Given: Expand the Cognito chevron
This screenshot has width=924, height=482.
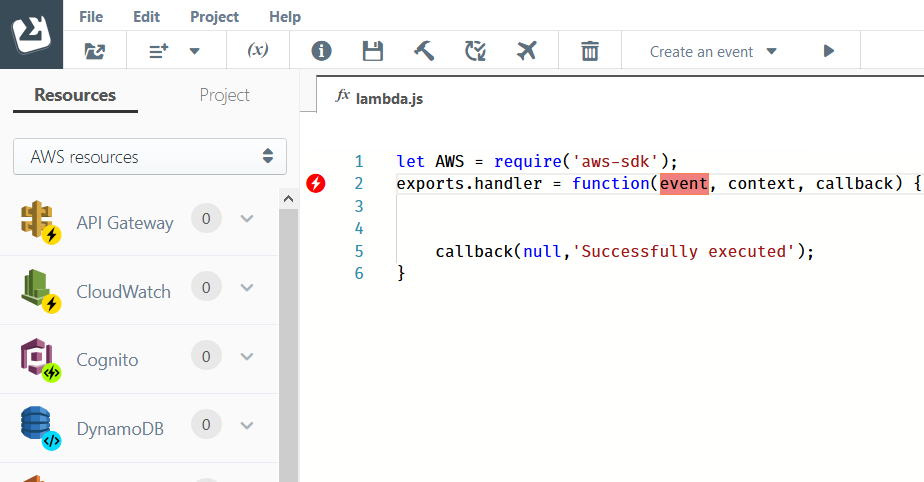Looking at the screenshot, I should point(247,356).
